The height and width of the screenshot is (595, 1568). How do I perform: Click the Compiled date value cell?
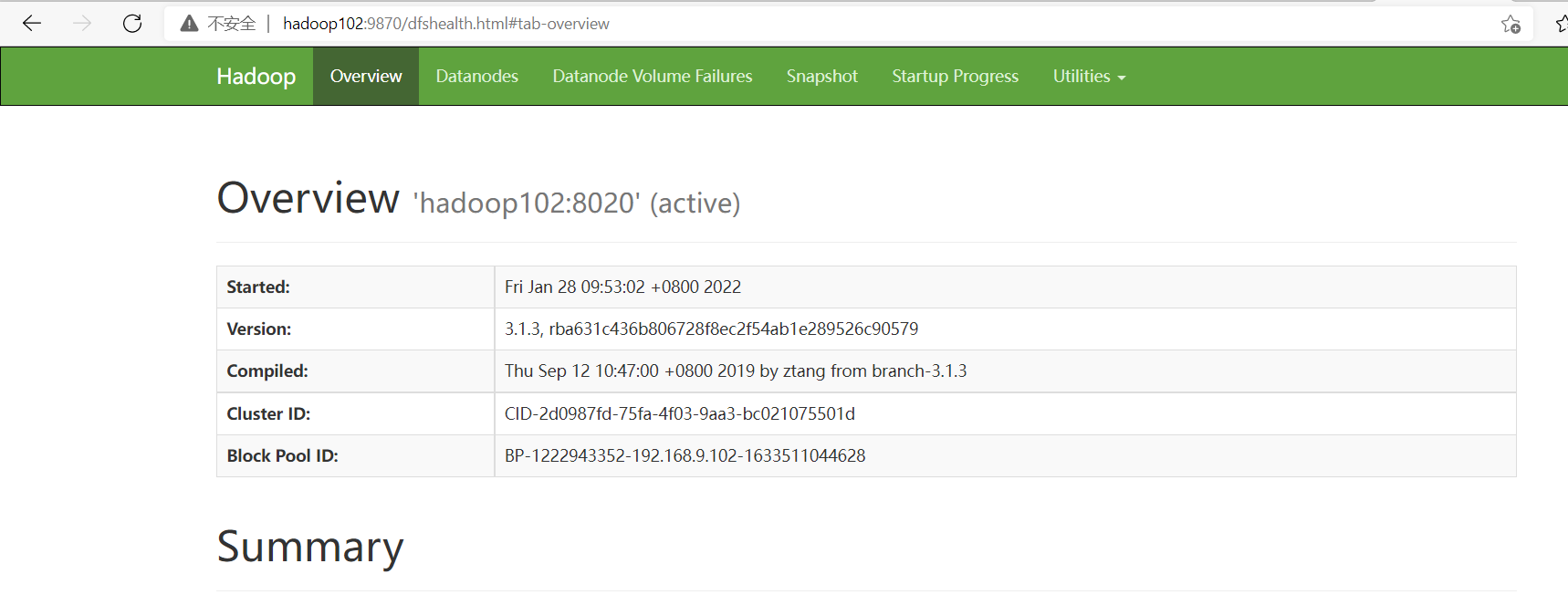(735, 371)
